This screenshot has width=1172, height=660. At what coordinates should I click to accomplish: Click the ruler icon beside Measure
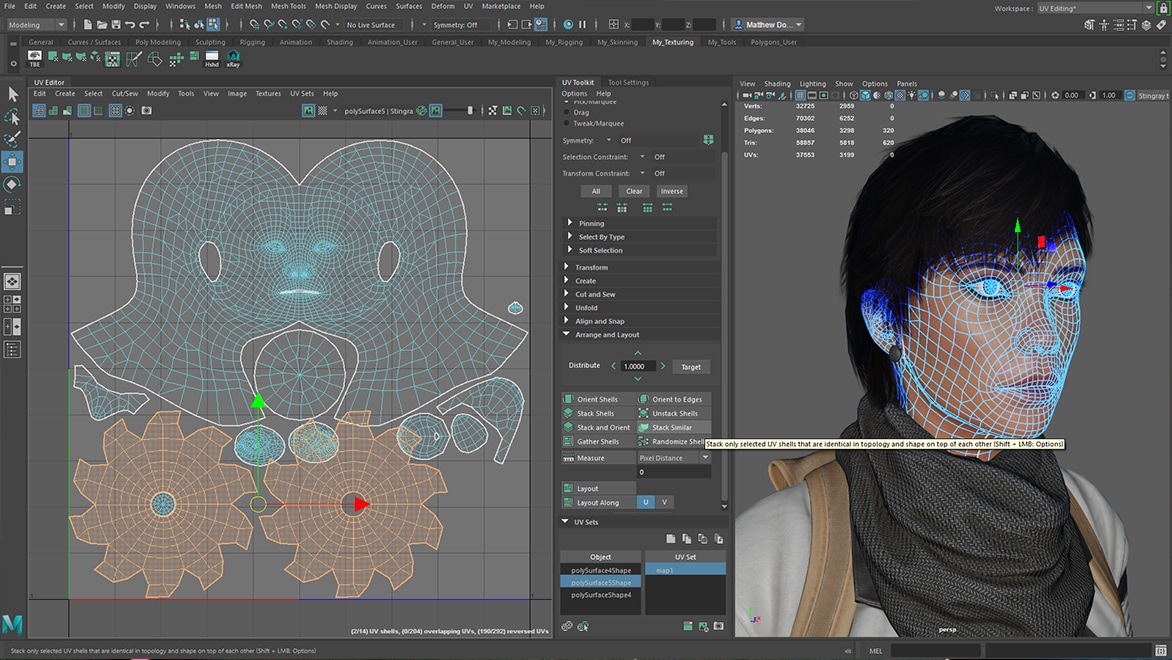pyautogui.click(x=568, y=458)
